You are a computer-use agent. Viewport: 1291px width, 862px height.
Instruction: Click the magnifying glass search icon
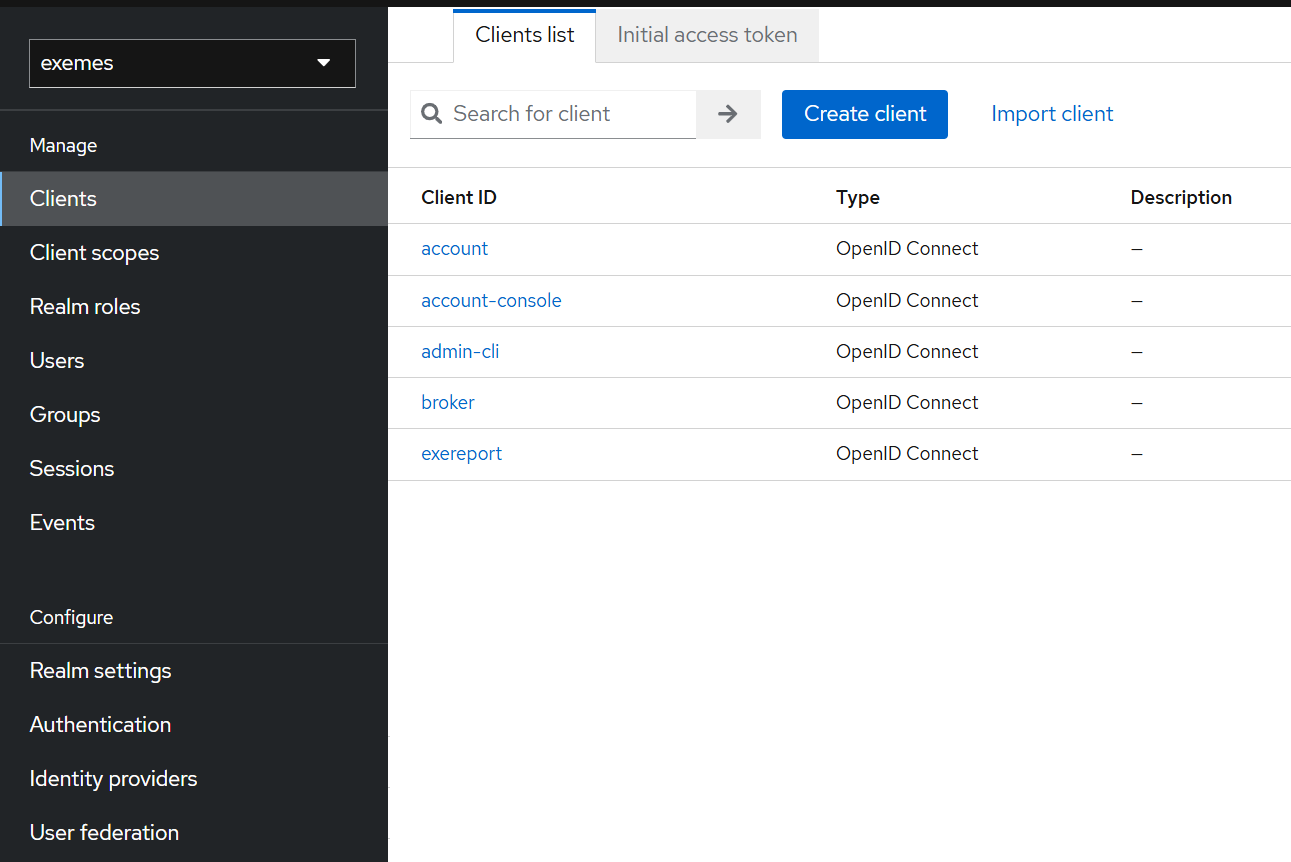(x=432, y=114)
